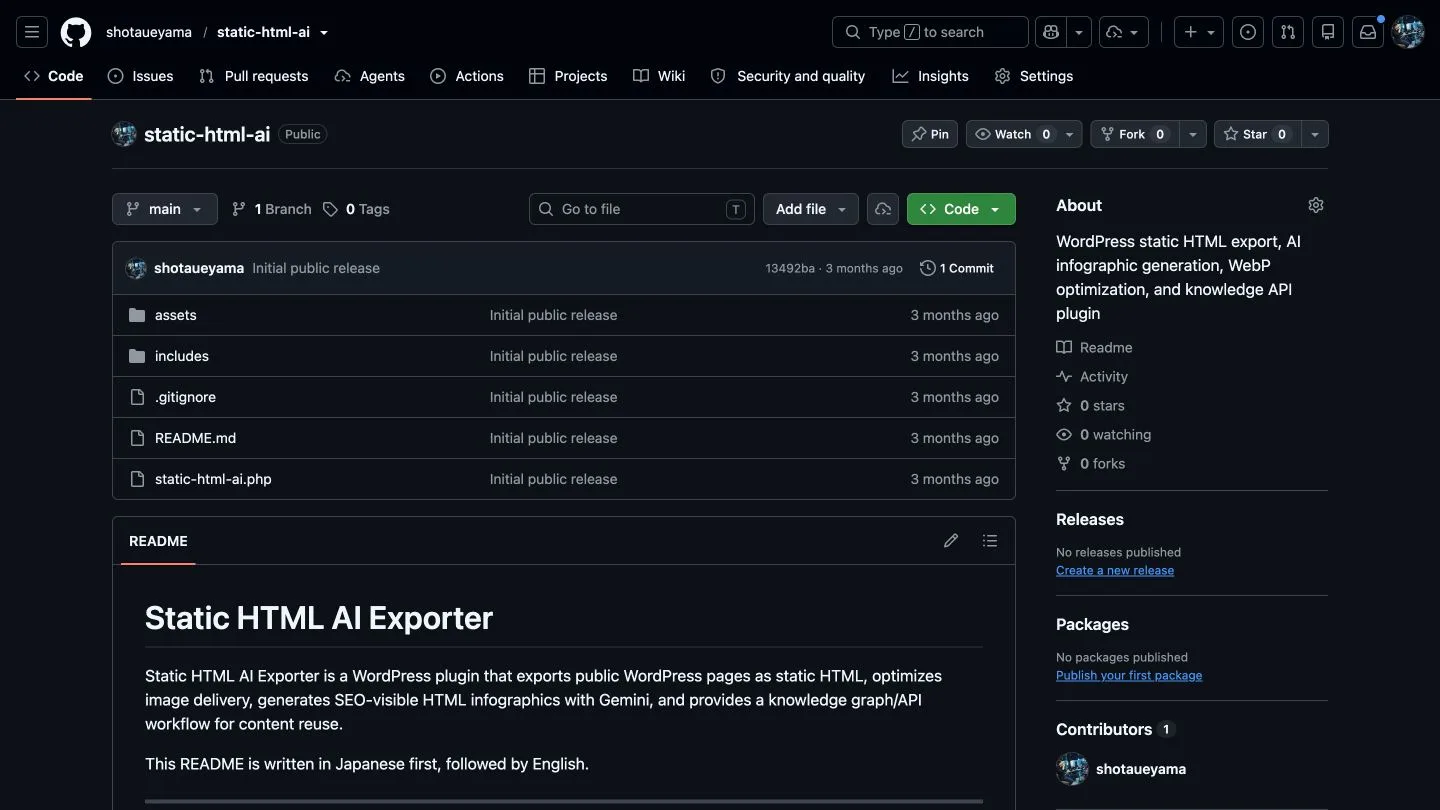Open the issues icon in top header
Screen dimensions: 1440x810
(1248, 32)
